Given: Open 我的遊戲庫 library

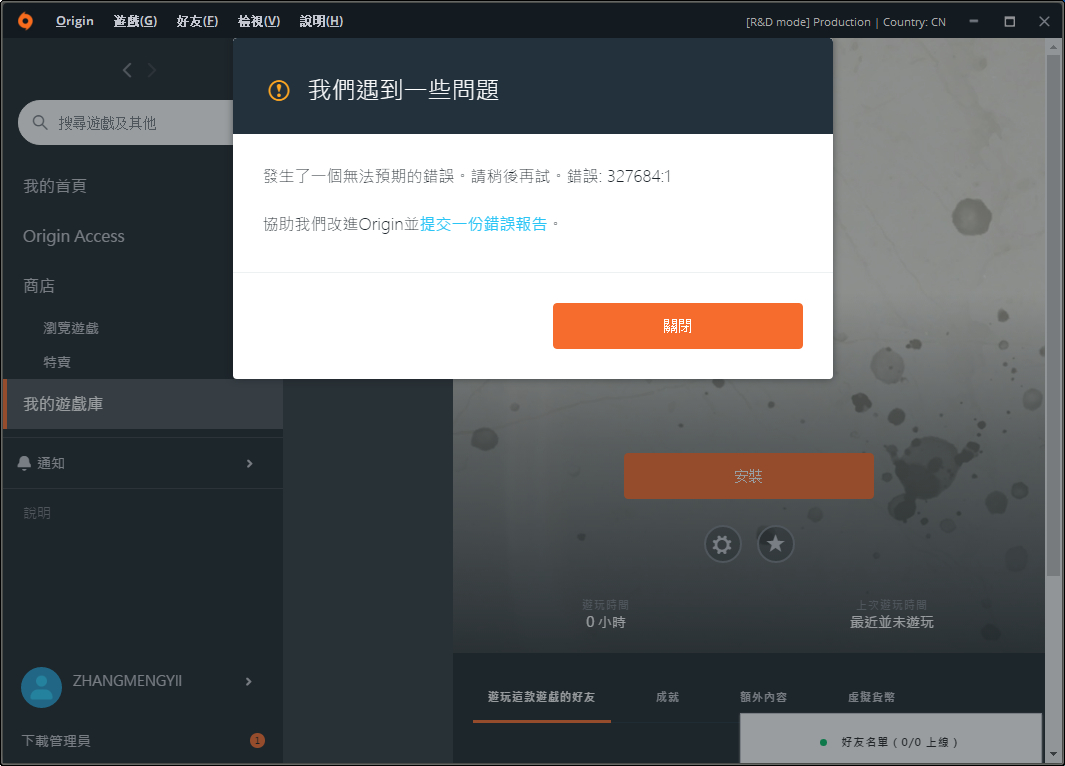Looking at the screenshot, I should [x=143, y=404].
